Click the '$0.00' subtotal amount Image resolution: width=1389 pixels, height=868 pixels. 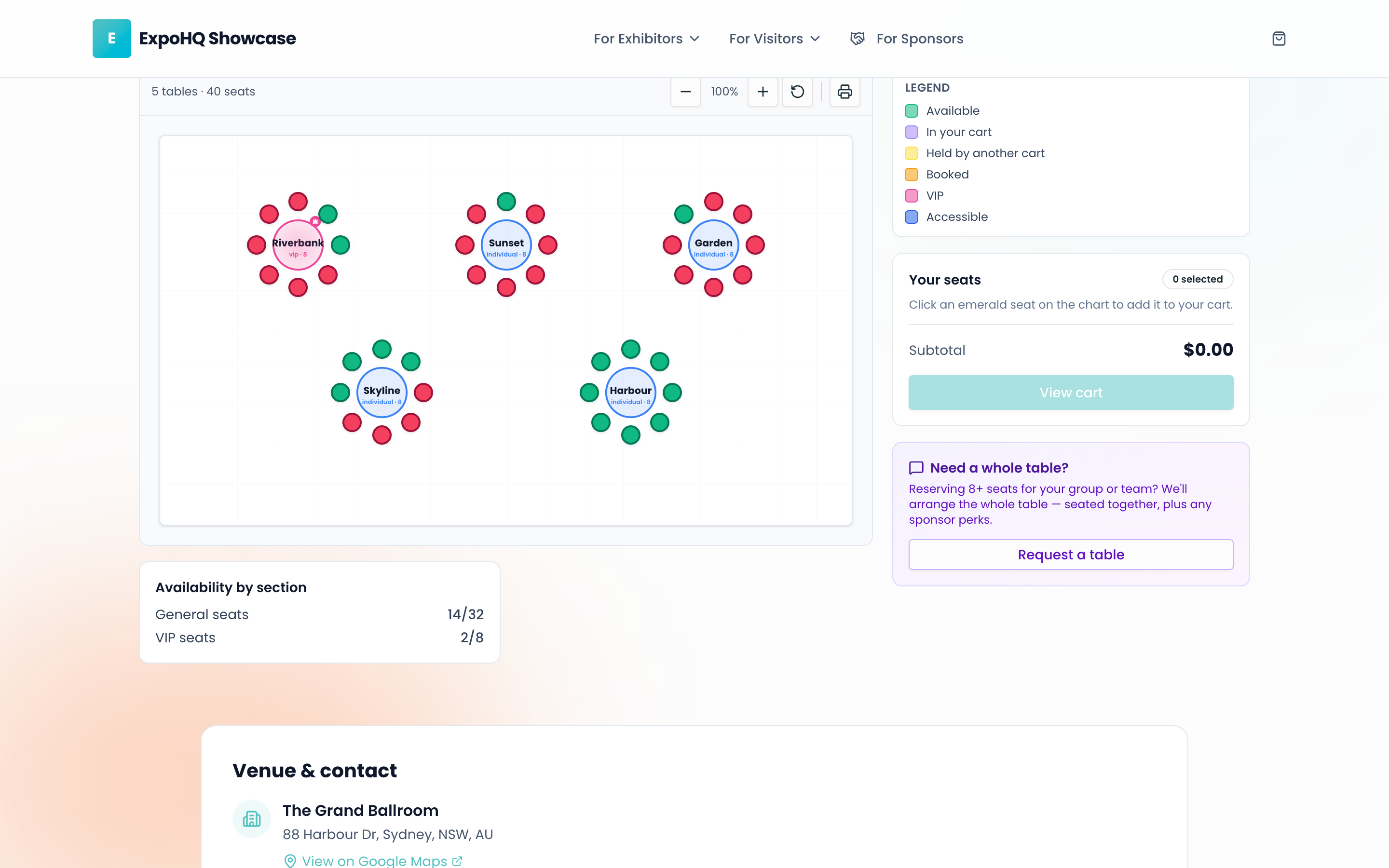1208,350
